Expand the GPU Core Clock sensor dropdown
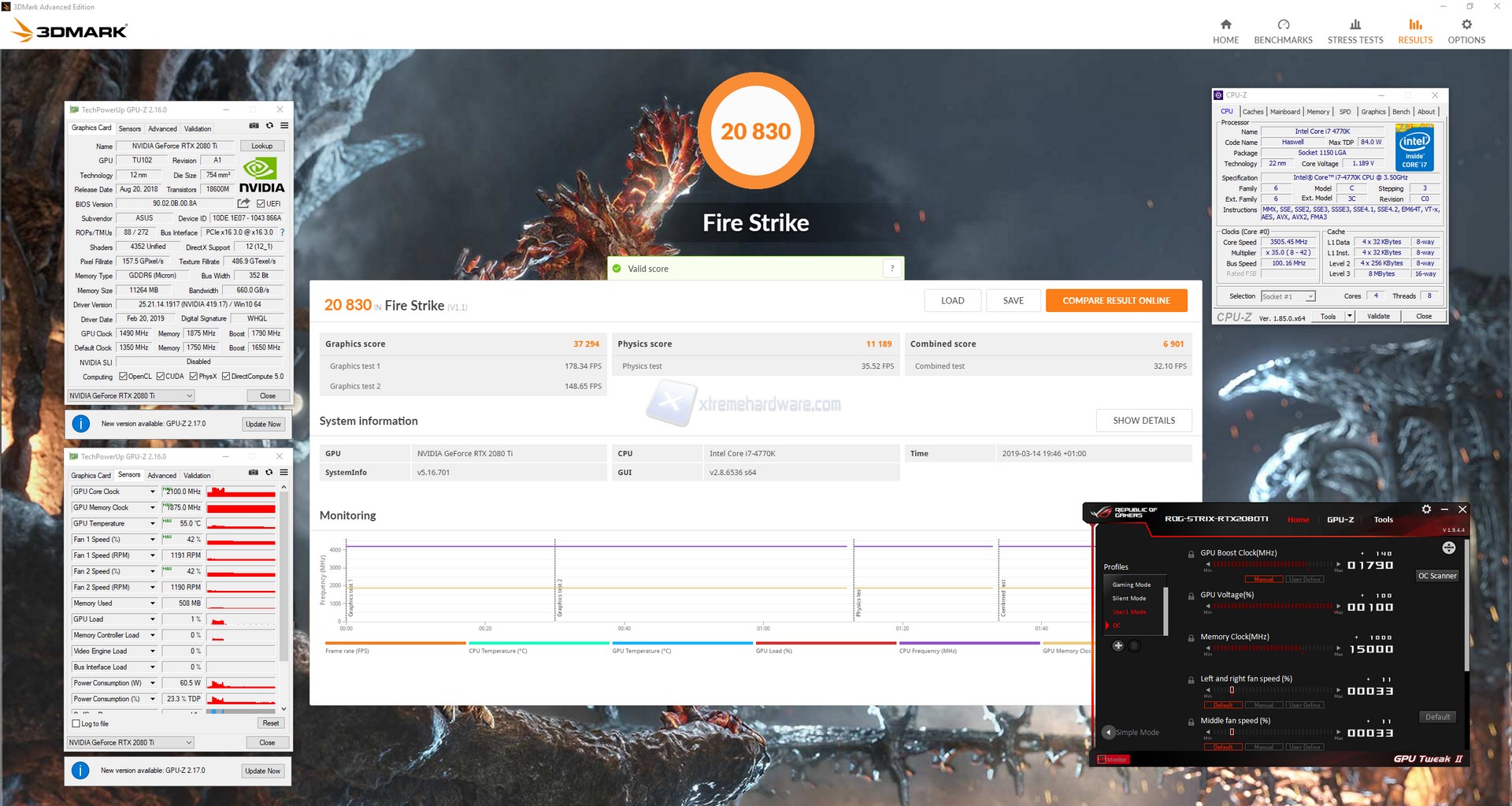This screenshot has height=806, width=1512. click(153, 492)
